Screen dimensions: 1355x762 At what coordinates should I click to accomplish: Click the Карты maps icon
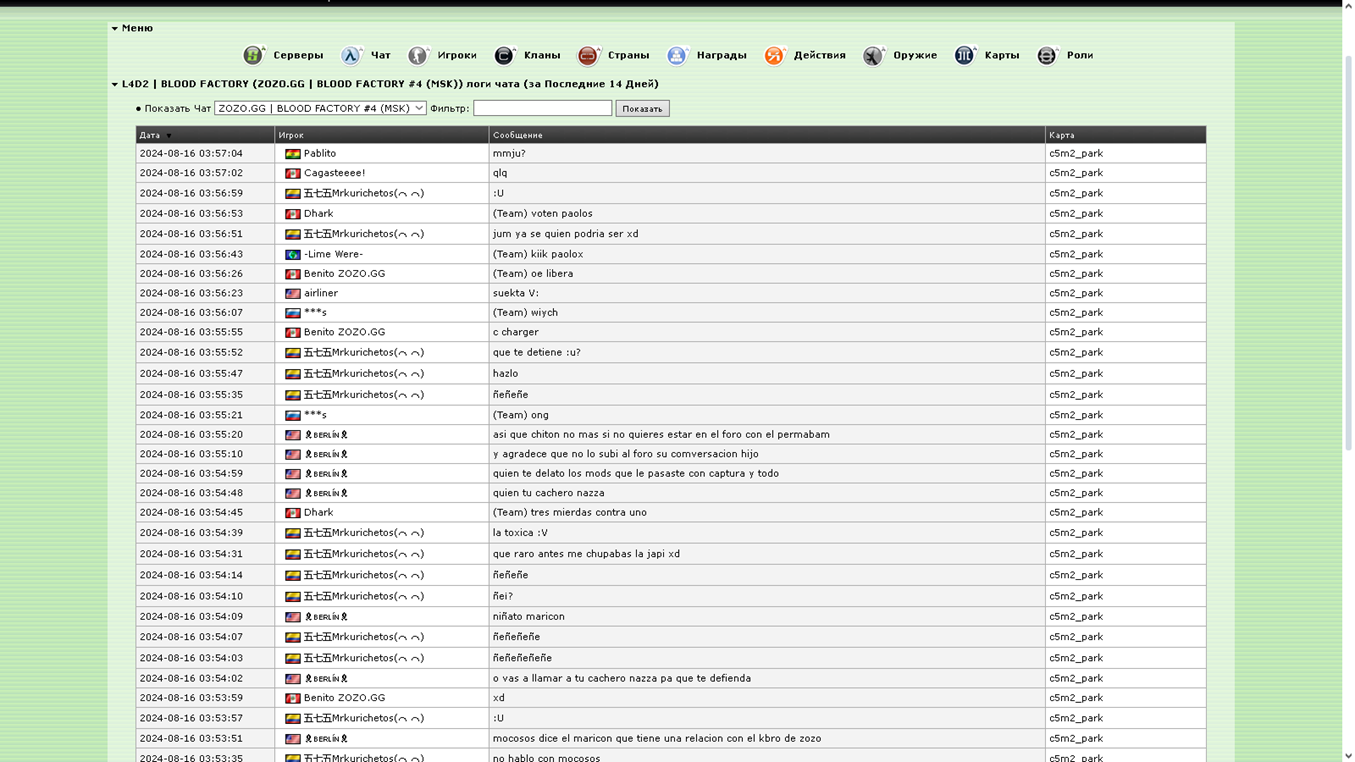click(x=964, y=55)
